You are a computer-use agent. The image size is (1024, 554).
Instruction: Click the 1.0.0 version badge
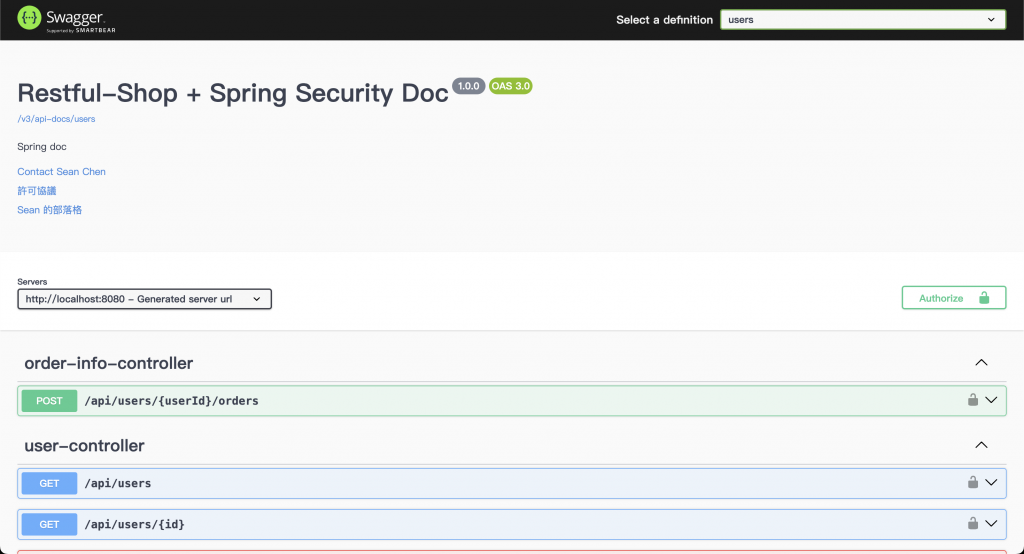pos(468,86)
